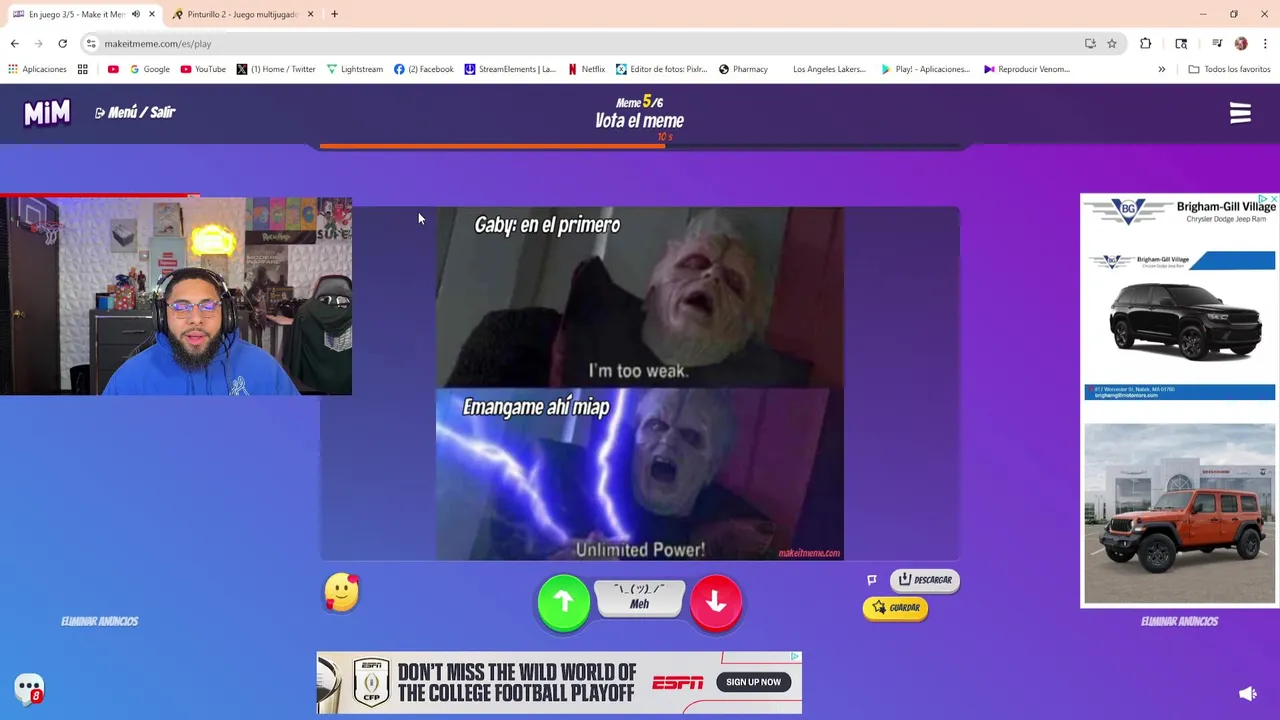
Task: Open Reproducir Venom bookmark
Action: pyautogui.click(x=1027, y=69)
